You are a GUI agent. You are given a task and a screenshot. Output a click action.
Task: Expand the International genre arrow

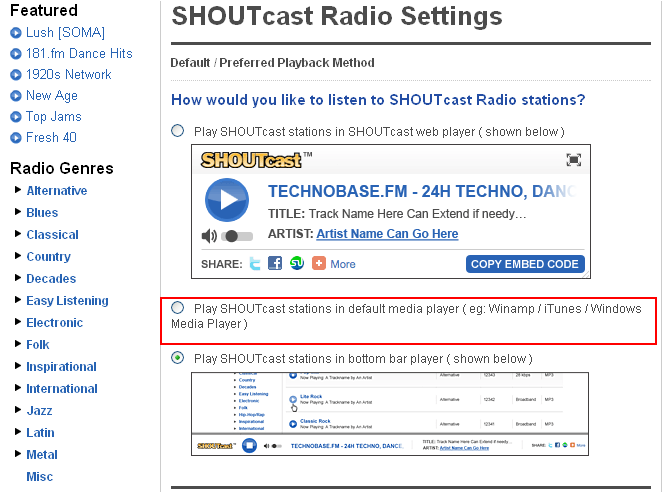pyautogui.click(x=18, y=387)
